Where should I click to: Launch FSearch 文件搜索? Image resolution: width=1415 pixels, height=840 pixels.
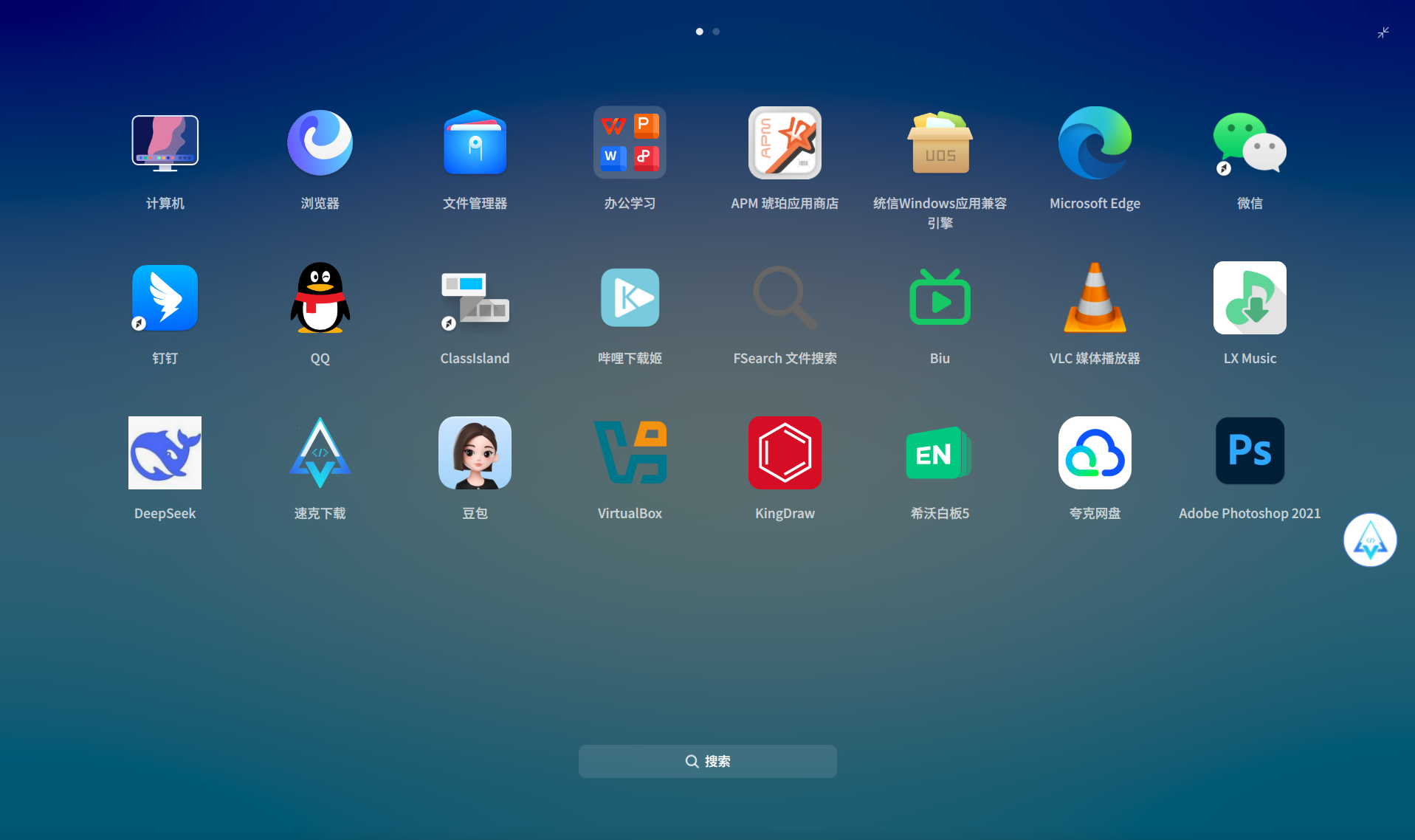[x=785, y=297]
